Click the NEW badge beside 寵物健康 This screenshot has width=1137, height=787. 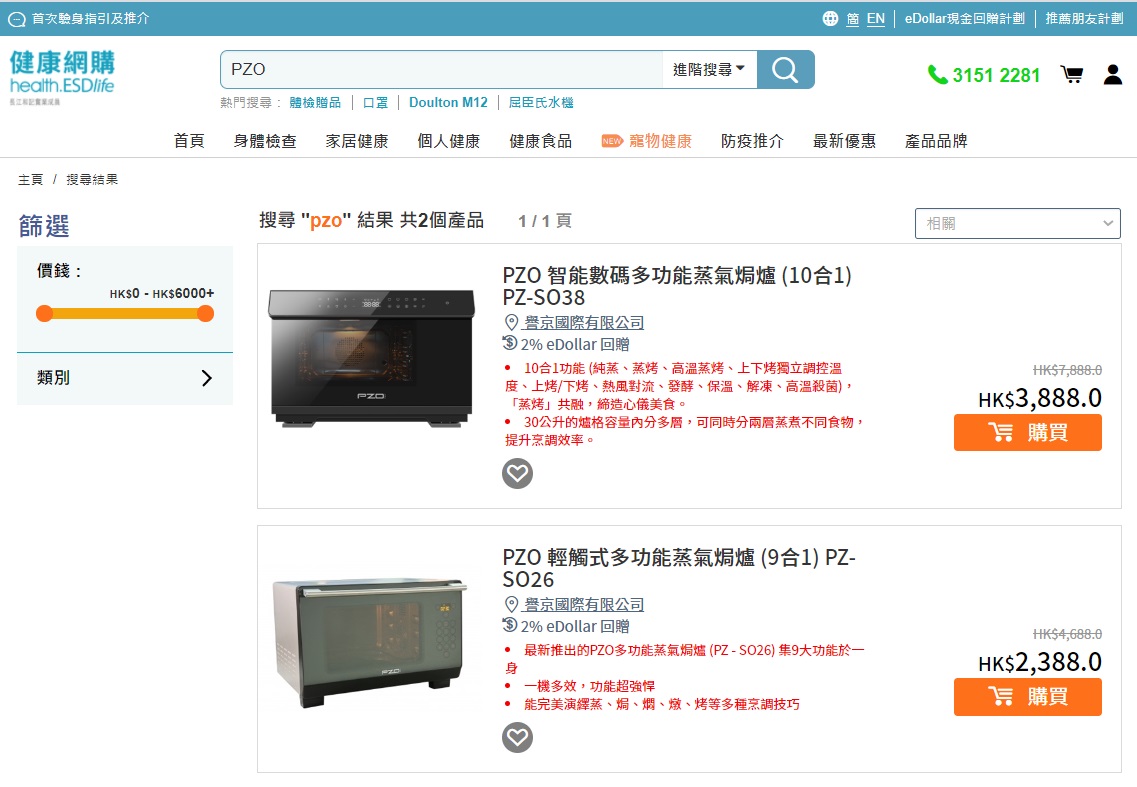[611, 141]
